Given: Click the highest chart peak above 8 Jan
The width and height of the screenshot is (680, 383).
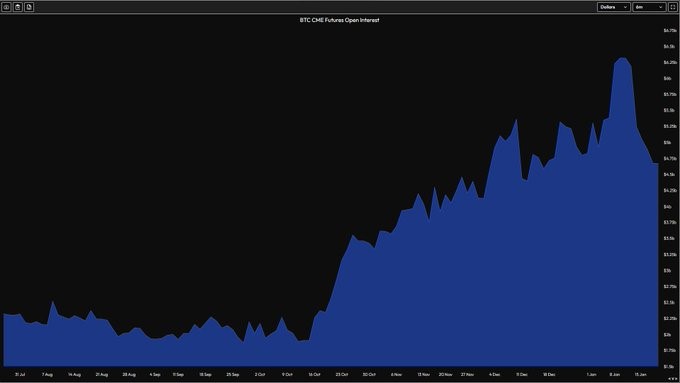Looking at the screenshot, I should (x=623, y=58).
